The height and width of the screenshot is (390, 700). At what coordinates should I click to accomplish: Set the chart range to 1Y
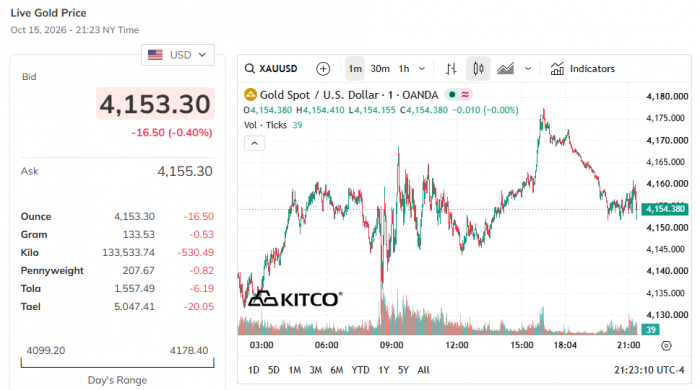[384, 370]
